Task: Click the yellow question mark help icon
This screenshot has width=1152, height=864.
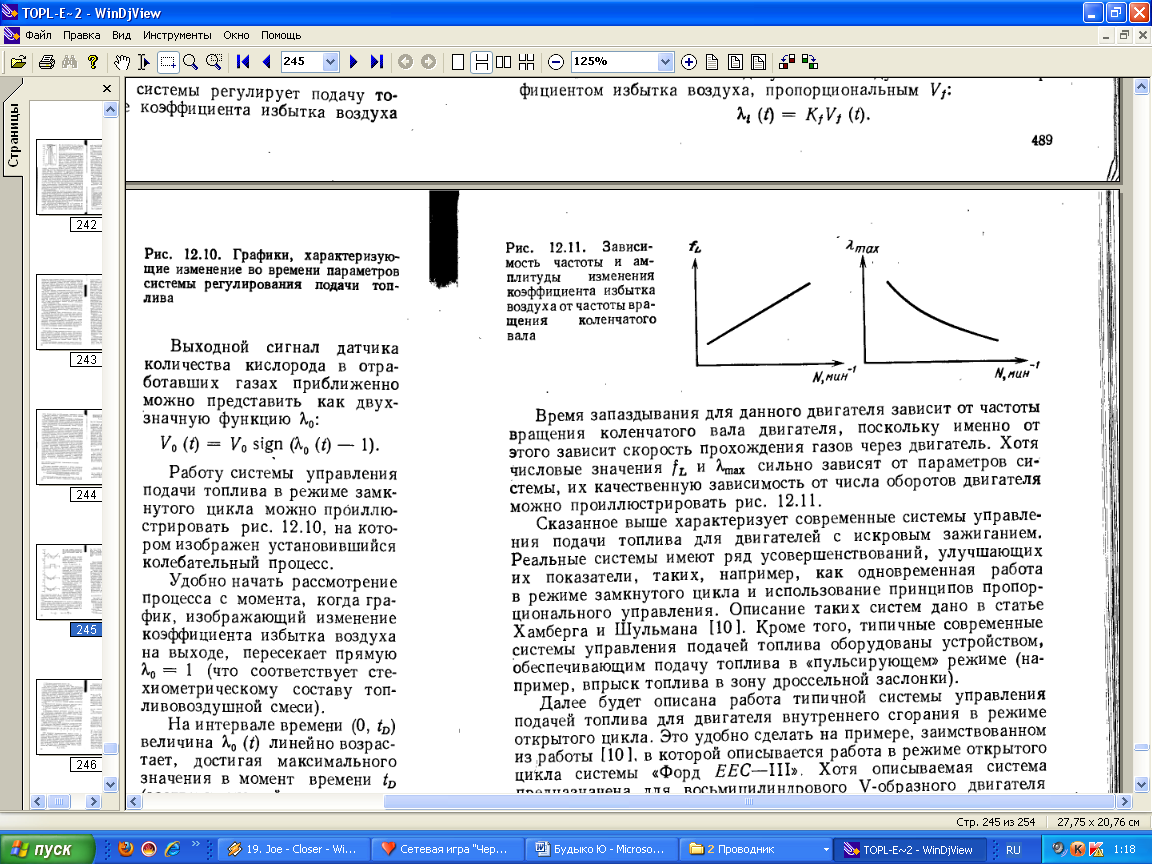Action: click(x=93, y=62)
